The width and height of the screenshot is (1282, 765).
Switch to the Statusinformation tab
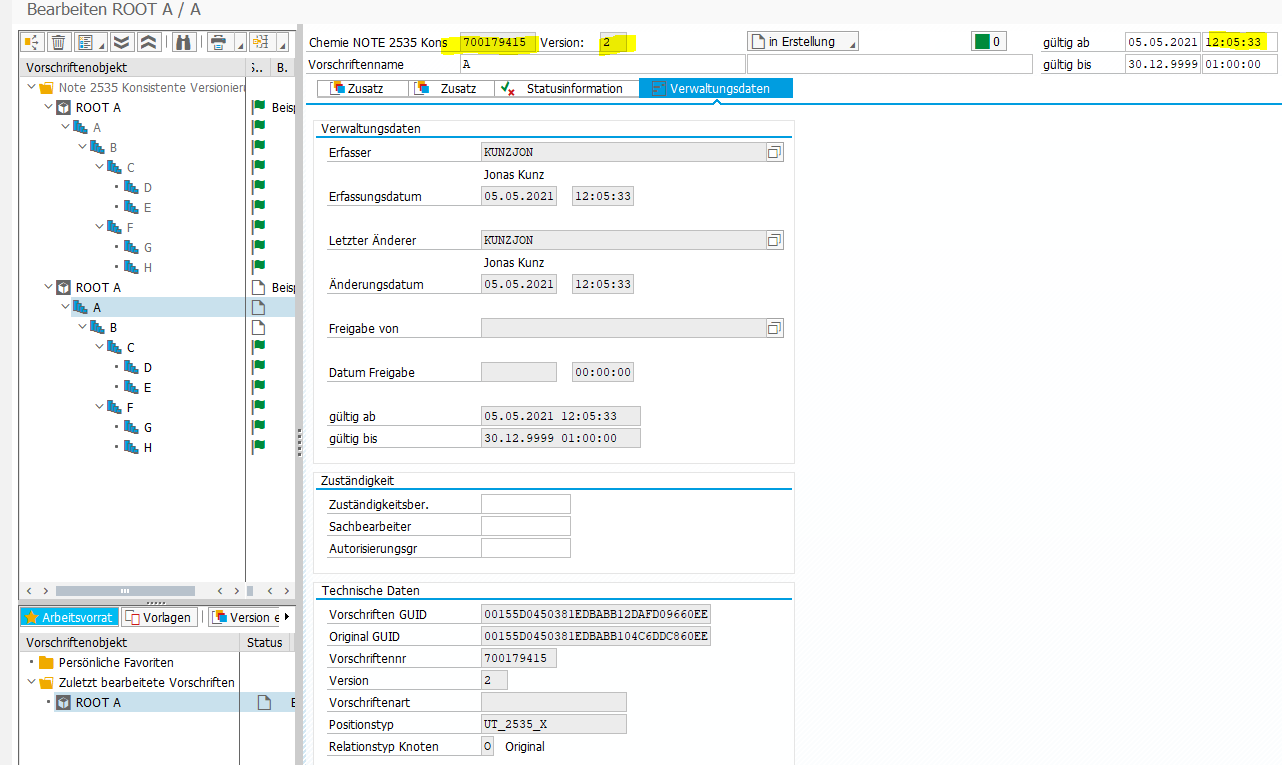coord(565,89)
